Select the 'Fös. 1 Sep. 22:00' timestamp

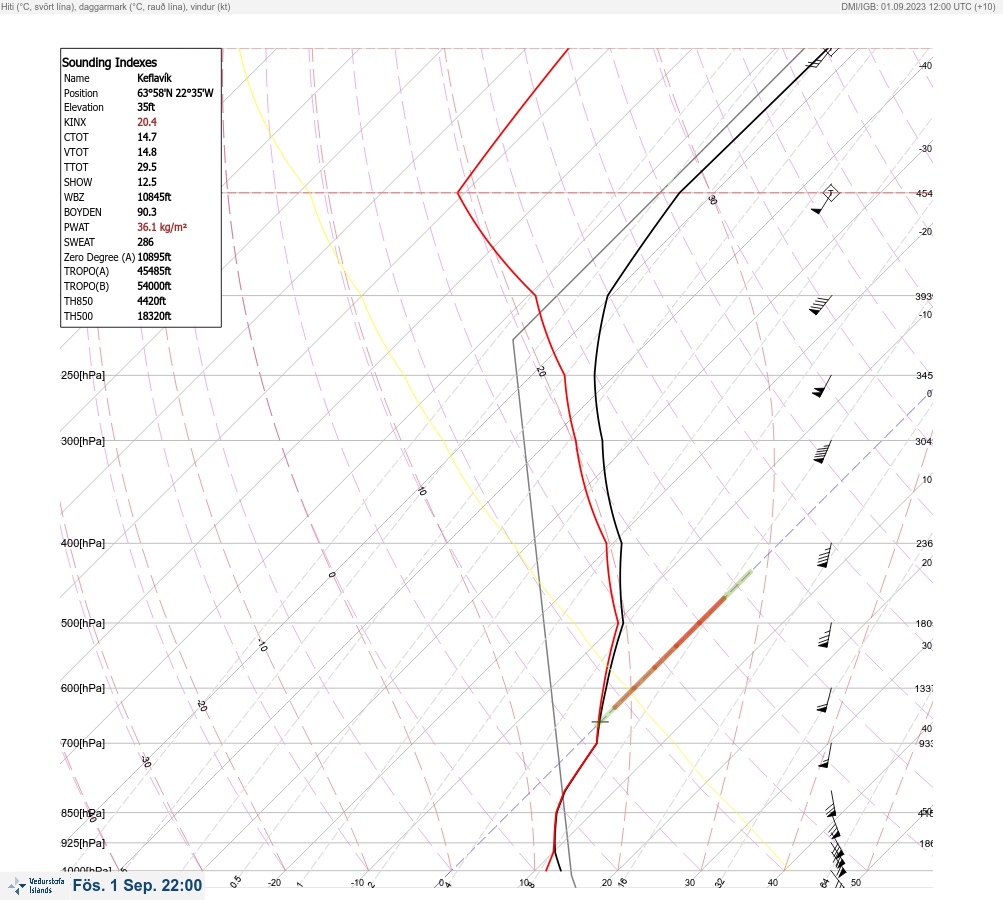pos(138,885)
